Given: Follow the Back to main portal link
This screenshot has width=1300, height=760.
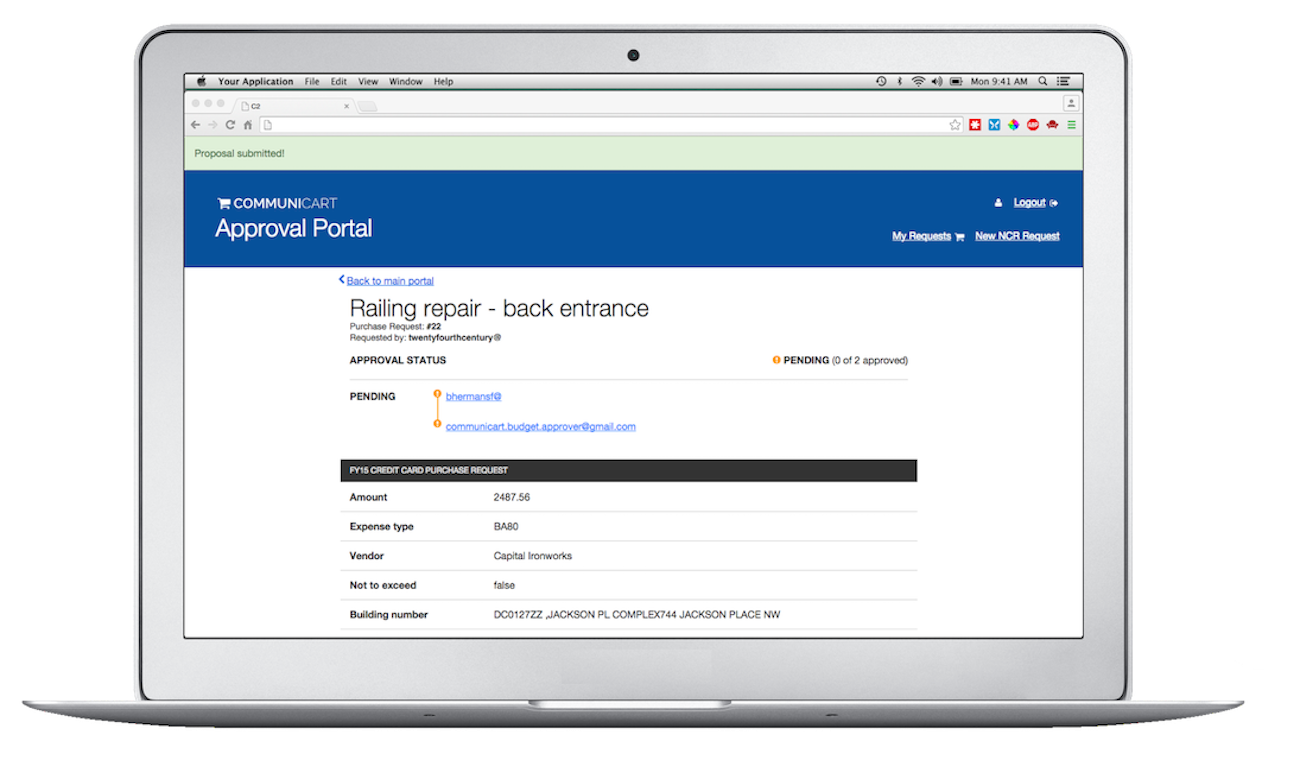Looking at the screenshot, I should (x=388, y=281).
